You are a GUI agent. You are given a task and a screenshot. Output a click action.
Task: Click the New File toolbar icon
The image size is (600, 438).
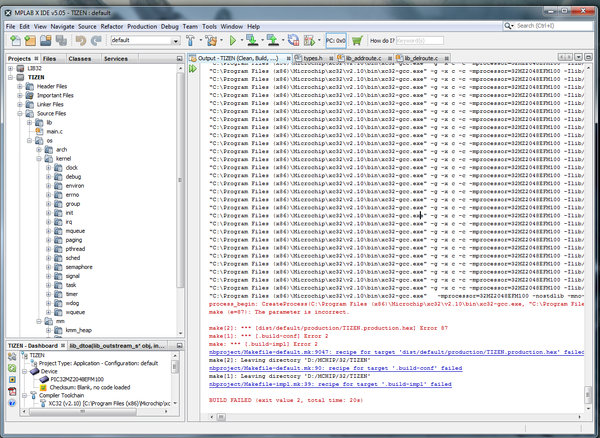coord(15,40)
